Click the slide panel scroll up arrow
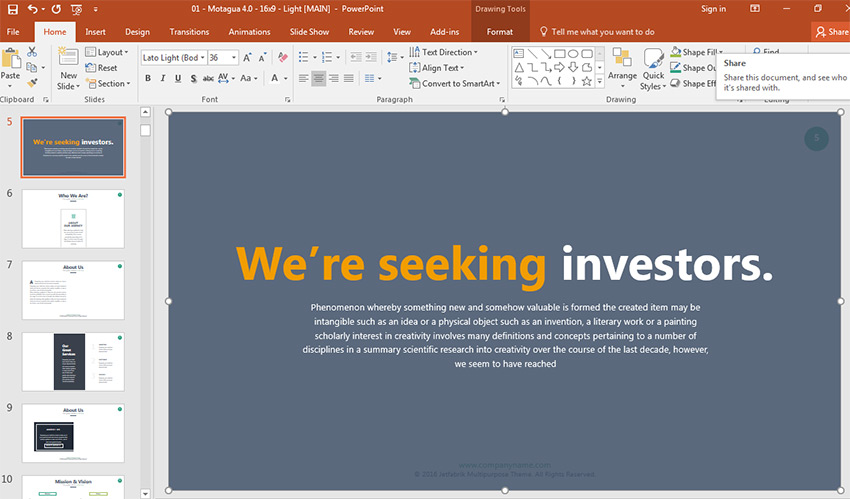This screenshot has width=850, height=499. click(x=145, y=112)
